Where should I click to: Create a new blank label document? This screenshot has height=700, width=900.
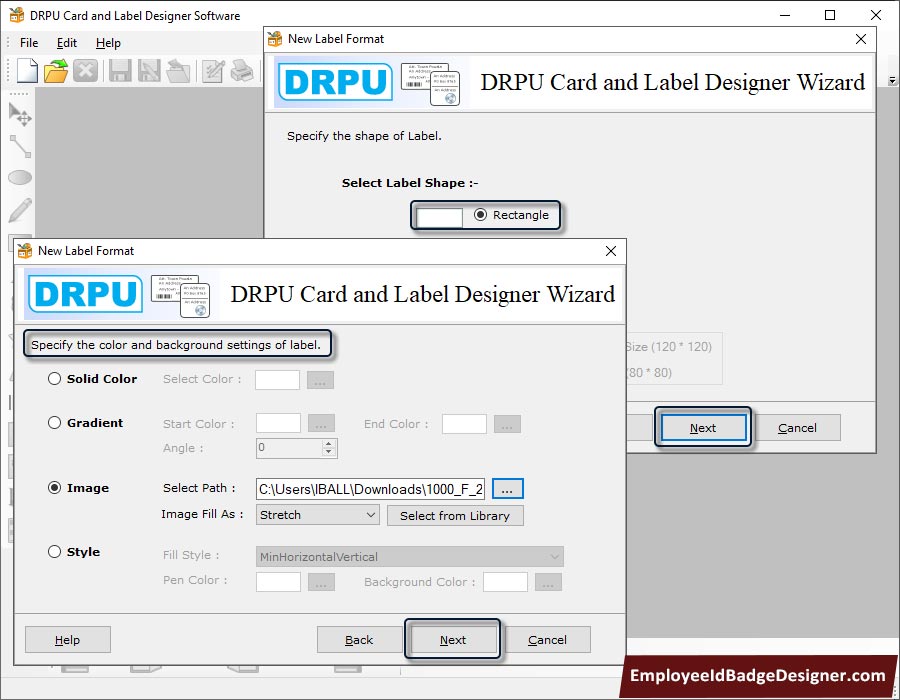click(27, 71)
